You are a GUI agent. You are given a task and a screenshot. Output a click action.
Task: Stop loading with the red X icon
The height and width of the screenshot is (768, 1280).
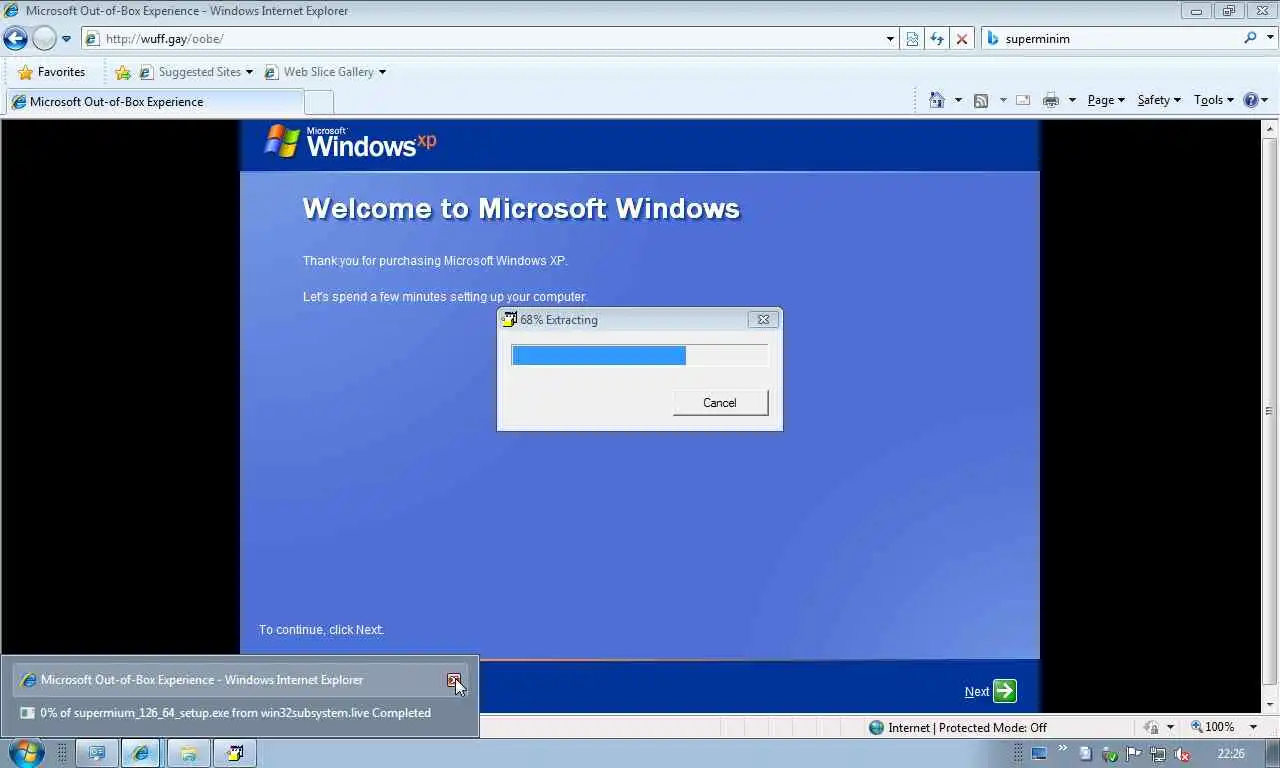(962, 39)
